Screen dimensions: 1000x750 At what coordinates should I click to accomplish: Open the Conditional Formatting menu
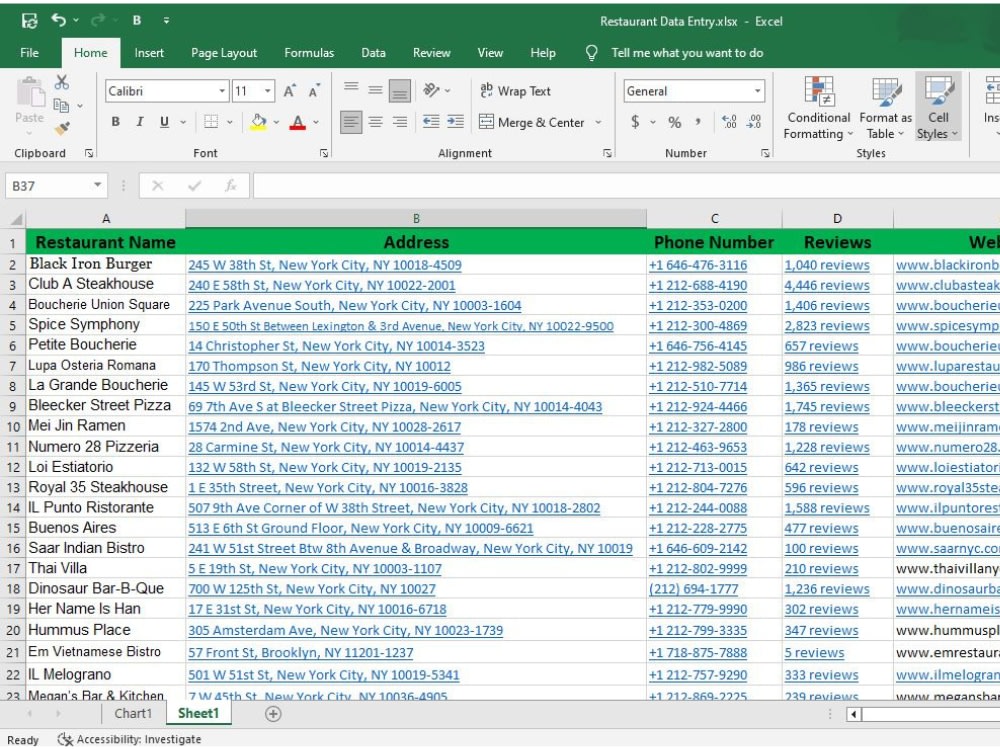[818, 107]
